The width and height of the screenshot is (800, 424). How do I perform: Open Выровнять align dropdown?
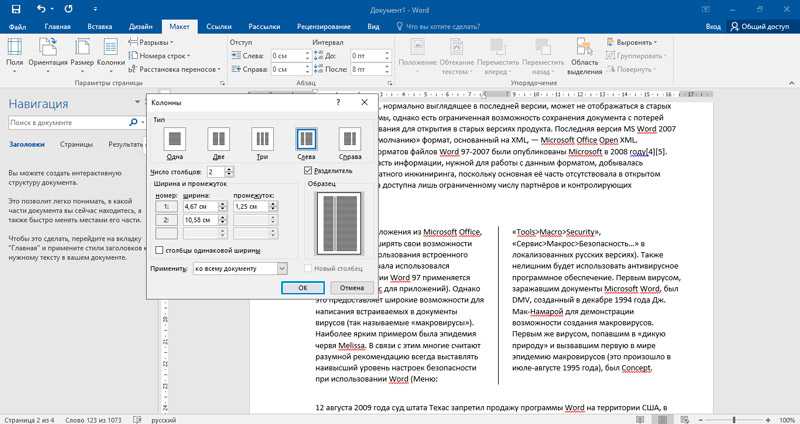pyautogui.click(x=632, y=42)
